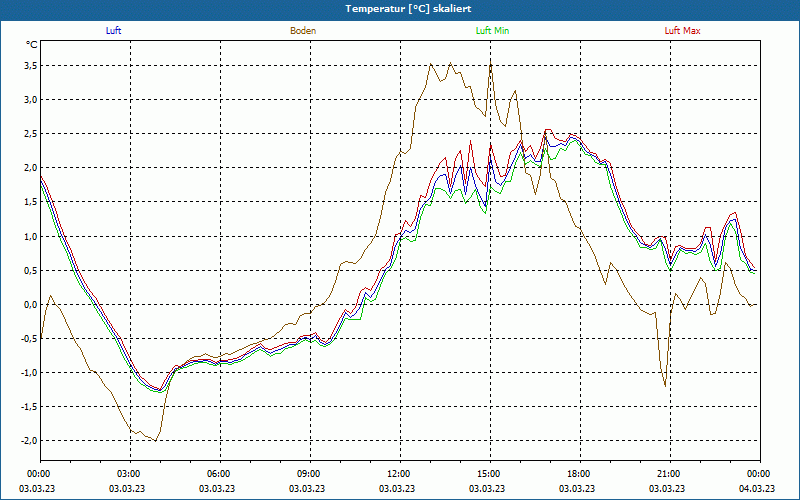Screen dimensions: 800x500
Task: Click the '0,0' y-axis value
Action: [31, 305]
